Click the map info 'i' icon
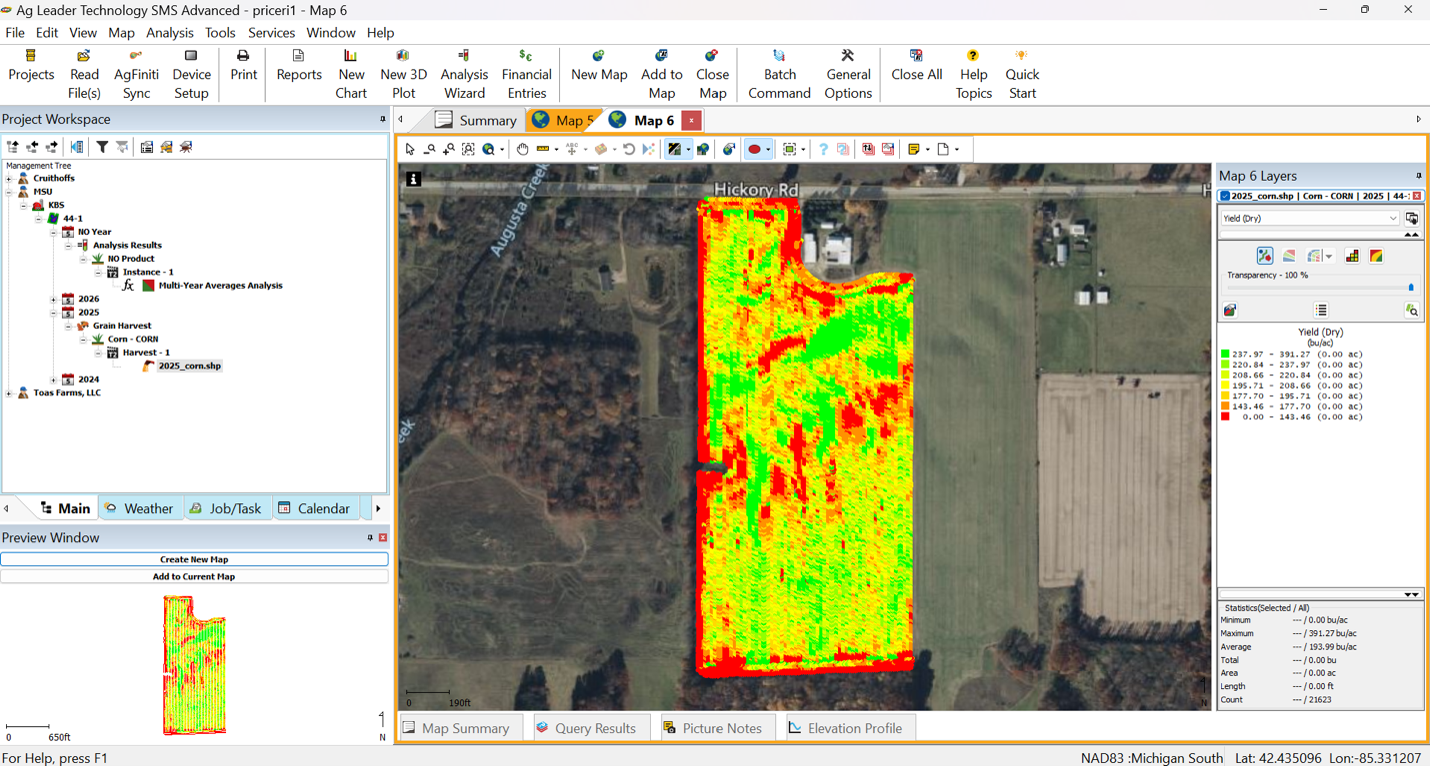 coord(413,179)
